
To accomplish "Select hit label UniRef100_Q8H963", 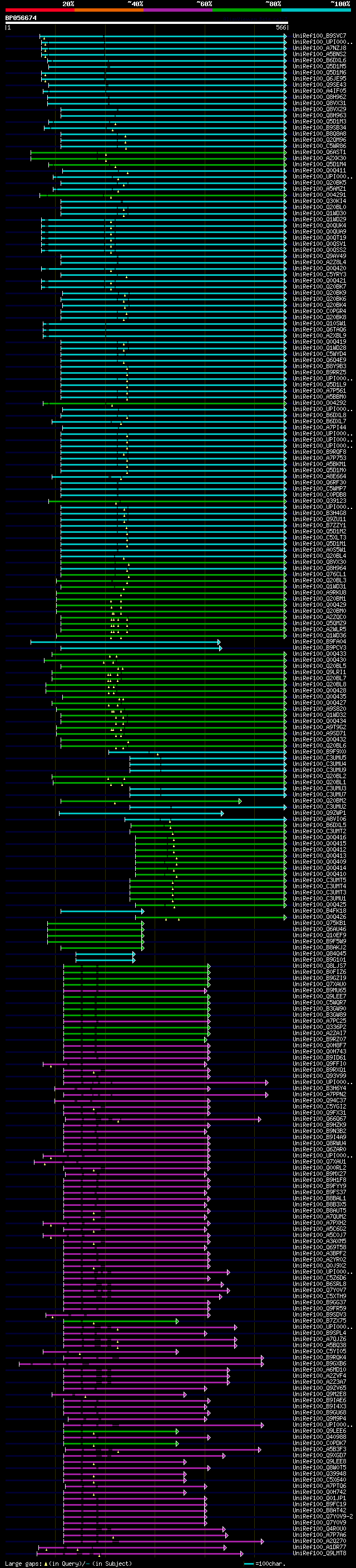I will [319, 115].
